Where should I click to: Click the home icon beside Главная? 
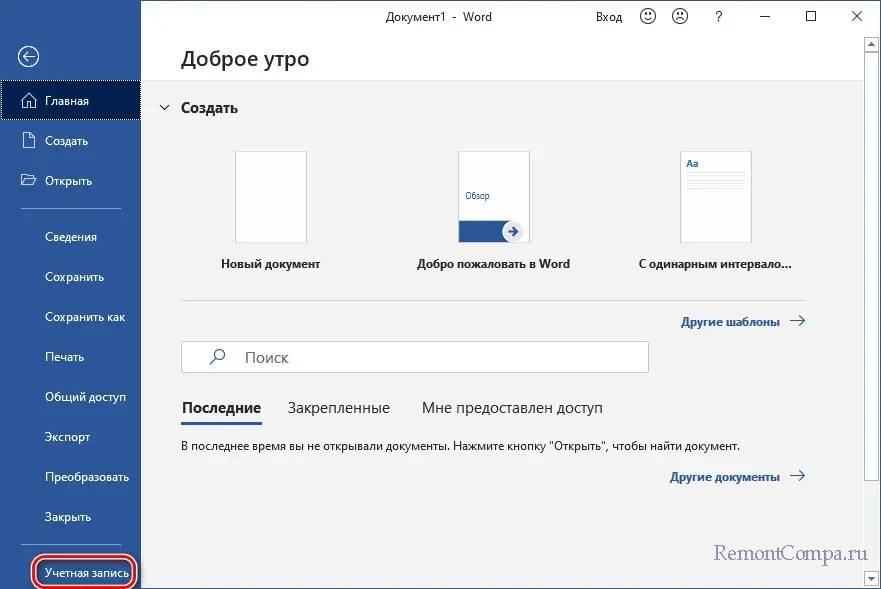(29, 101)
